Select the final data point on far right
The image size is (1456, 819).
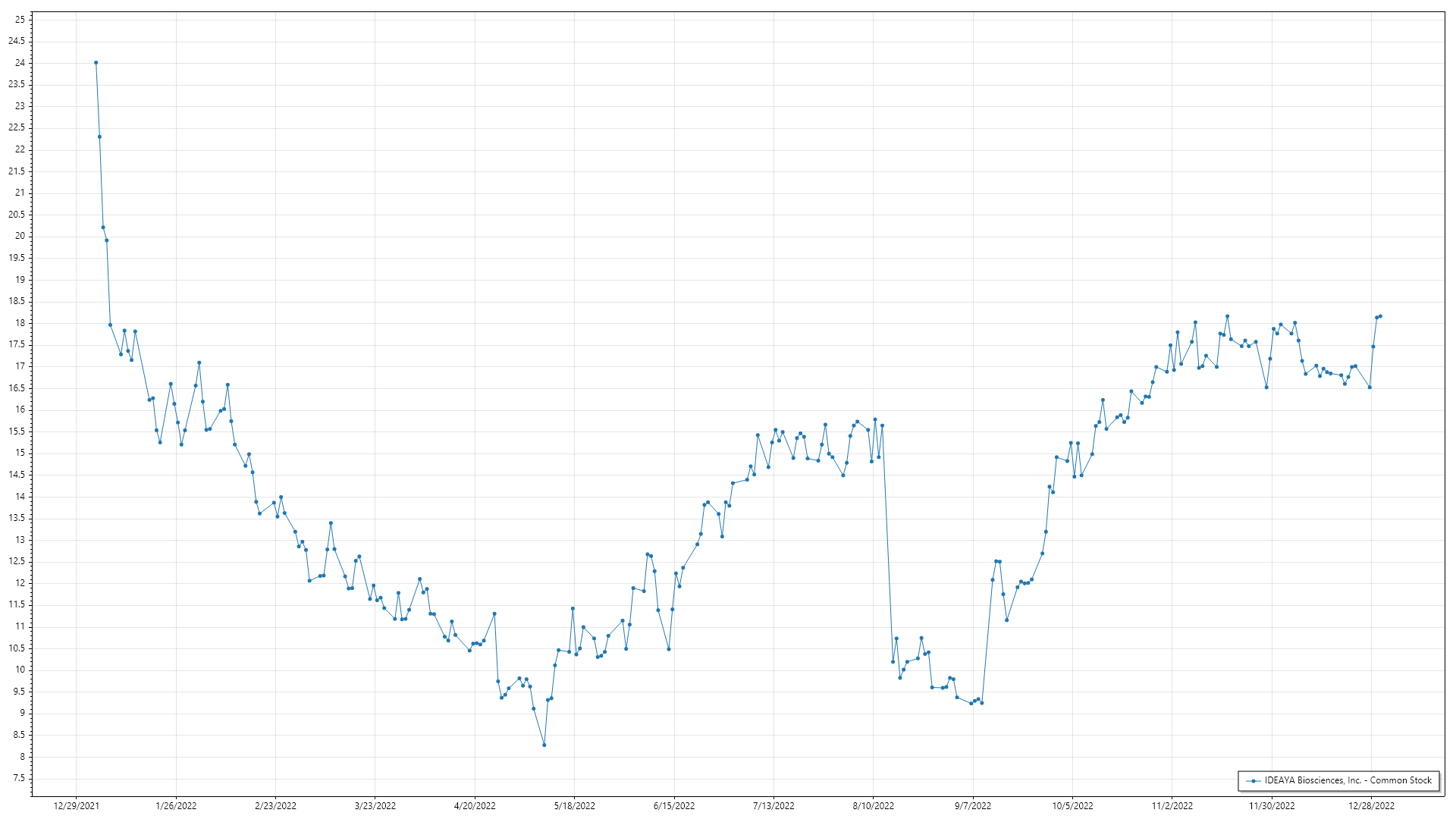click(1380, 316)
